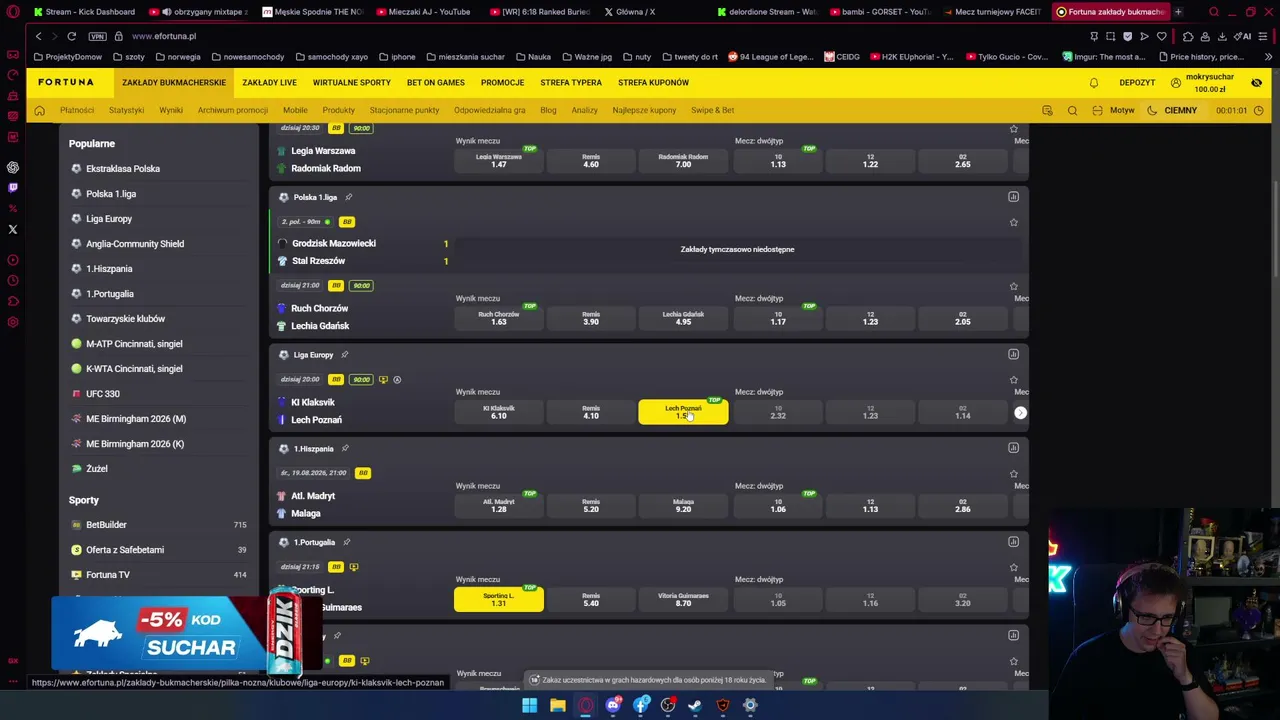Select Vitoria Guimaraes odds 8.70
This screenshot has width=1280, height=720.
(683, 599)
